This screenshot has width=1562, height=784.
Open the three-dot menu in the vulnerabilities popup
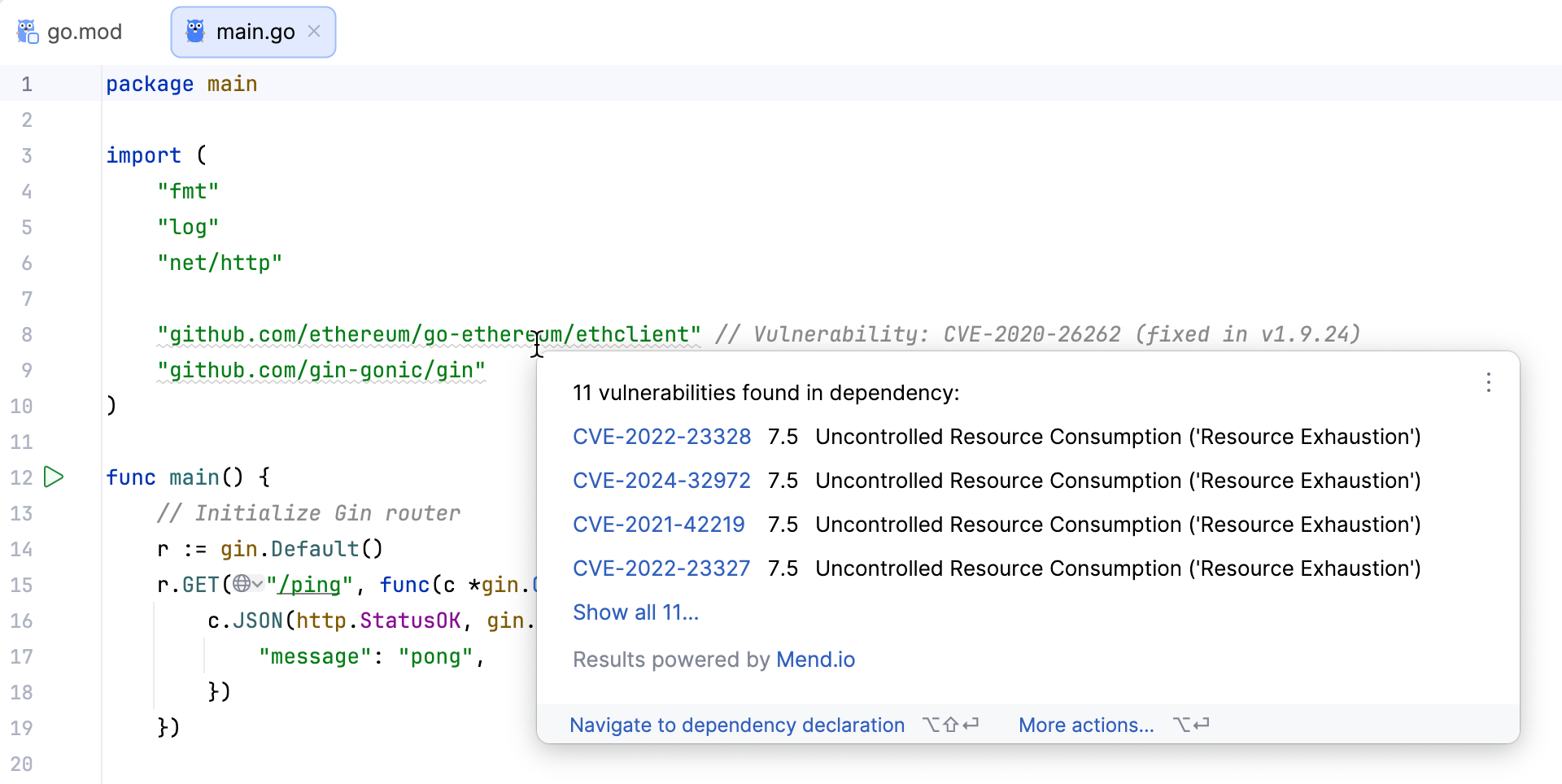click(1489, 382)
